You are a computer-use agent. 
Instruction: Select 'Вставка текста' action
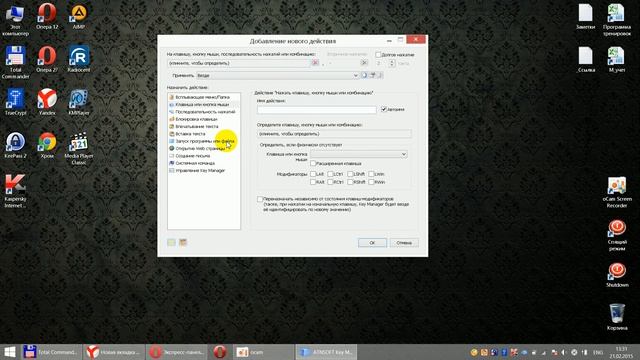[187, 134]
